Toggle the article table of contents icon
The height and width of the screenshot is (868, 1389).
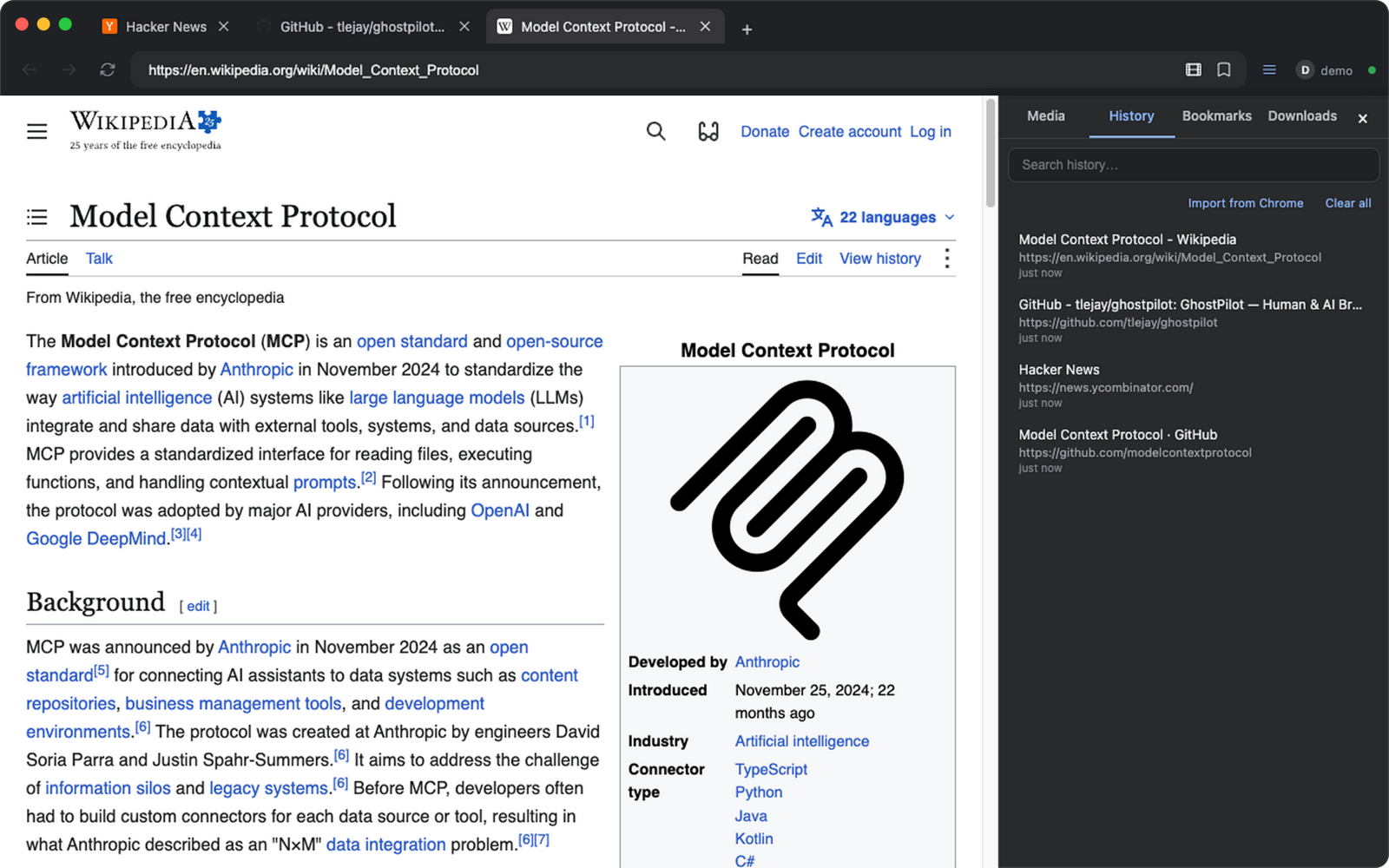[36, 217]
